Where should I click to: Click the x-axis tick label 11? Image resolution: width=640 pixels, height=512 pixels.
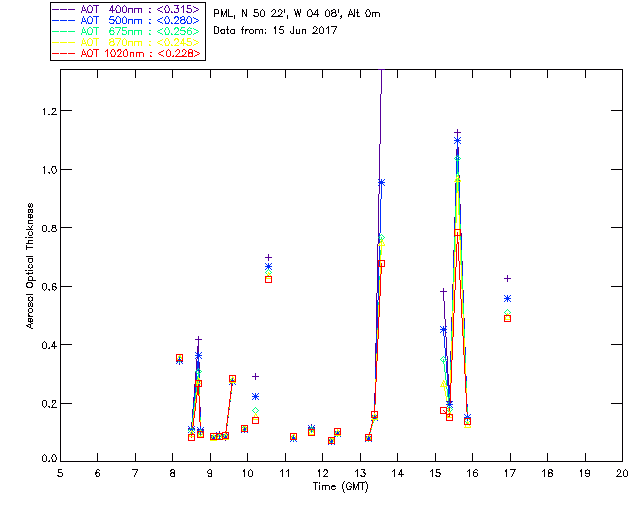coord(285,473)
